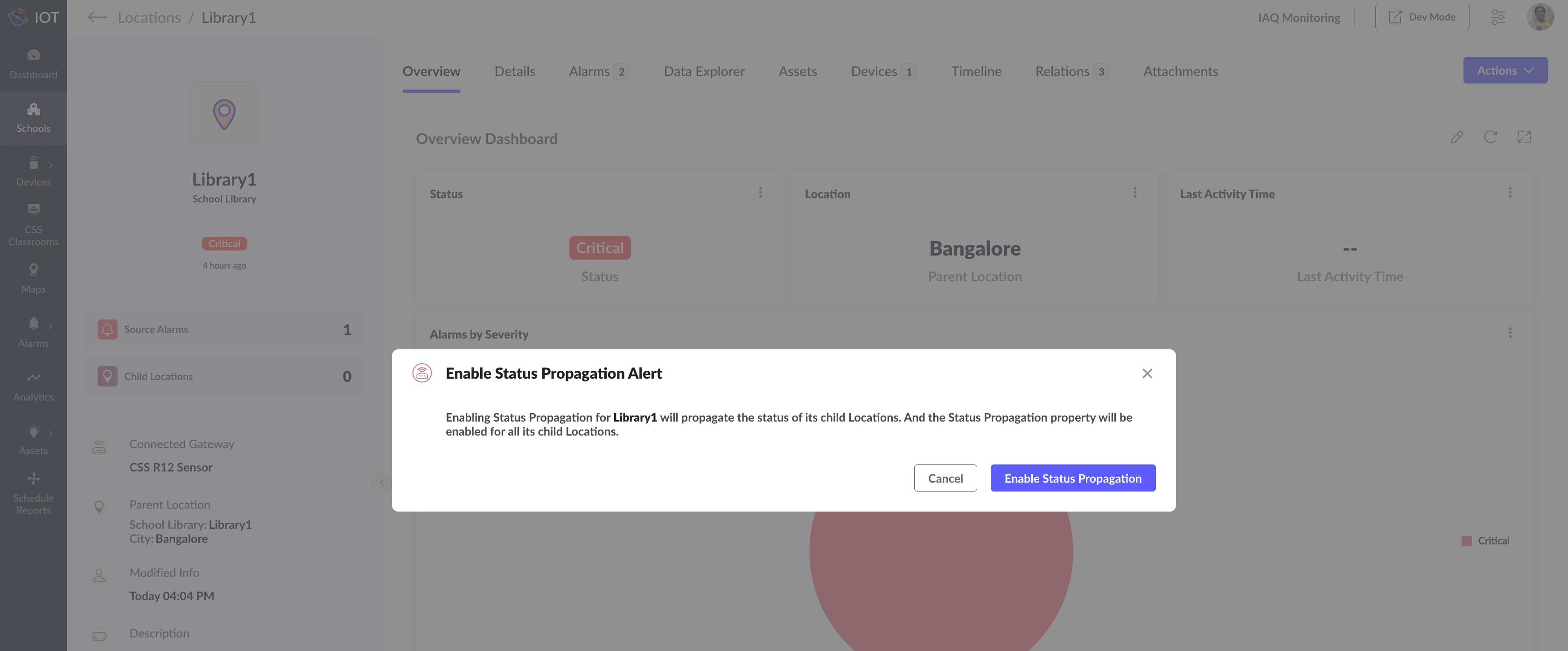Open Schedule Reports in sidebar
This screenshot has height=651, width=1568.
point(34,494)
